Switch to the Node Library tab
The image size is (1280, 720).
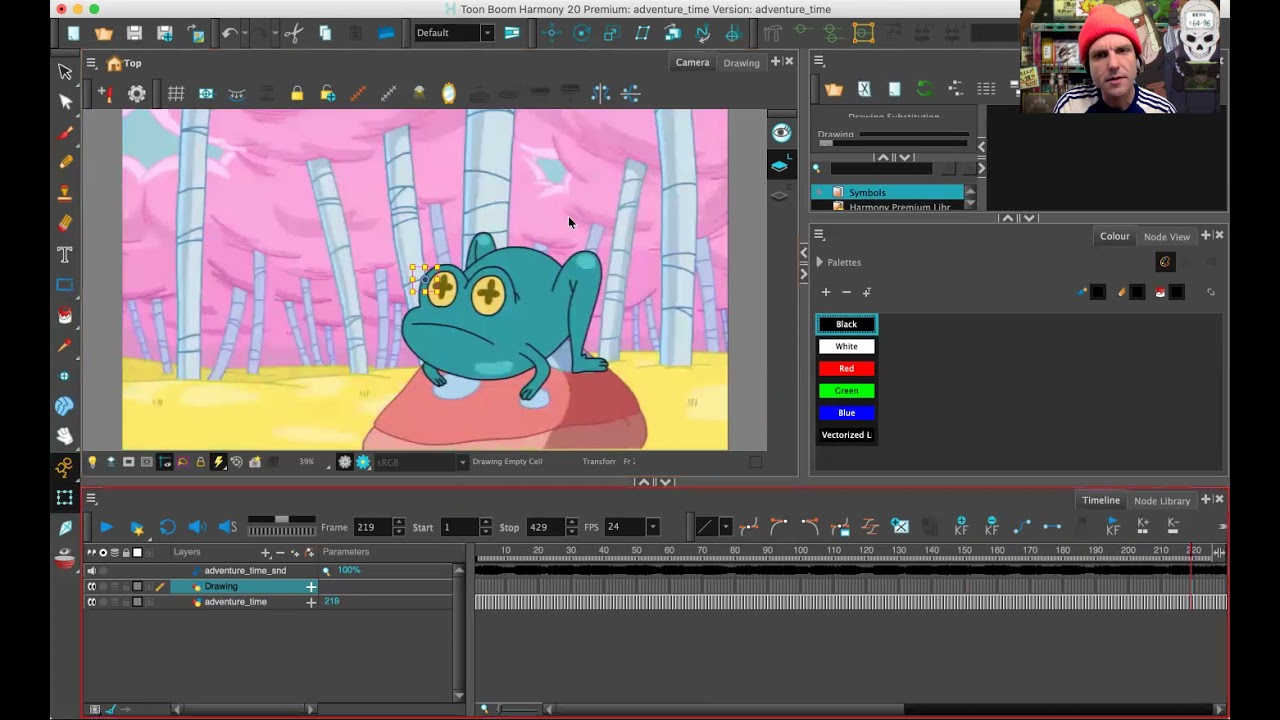pyautogui.click(x=1162, y=501)
